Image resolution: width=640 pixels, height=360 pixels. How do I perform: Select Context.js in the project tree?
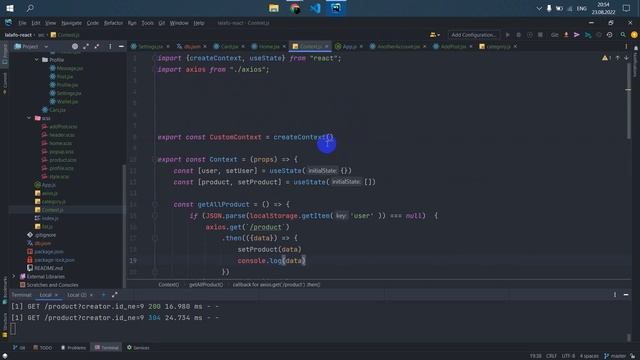click(49, 210)
